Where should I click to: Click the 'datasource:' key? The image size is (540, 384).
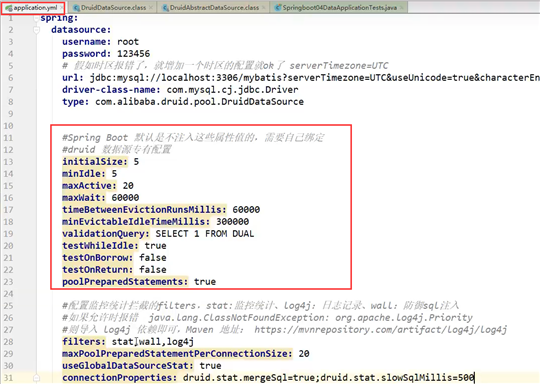tap(81, 30)
